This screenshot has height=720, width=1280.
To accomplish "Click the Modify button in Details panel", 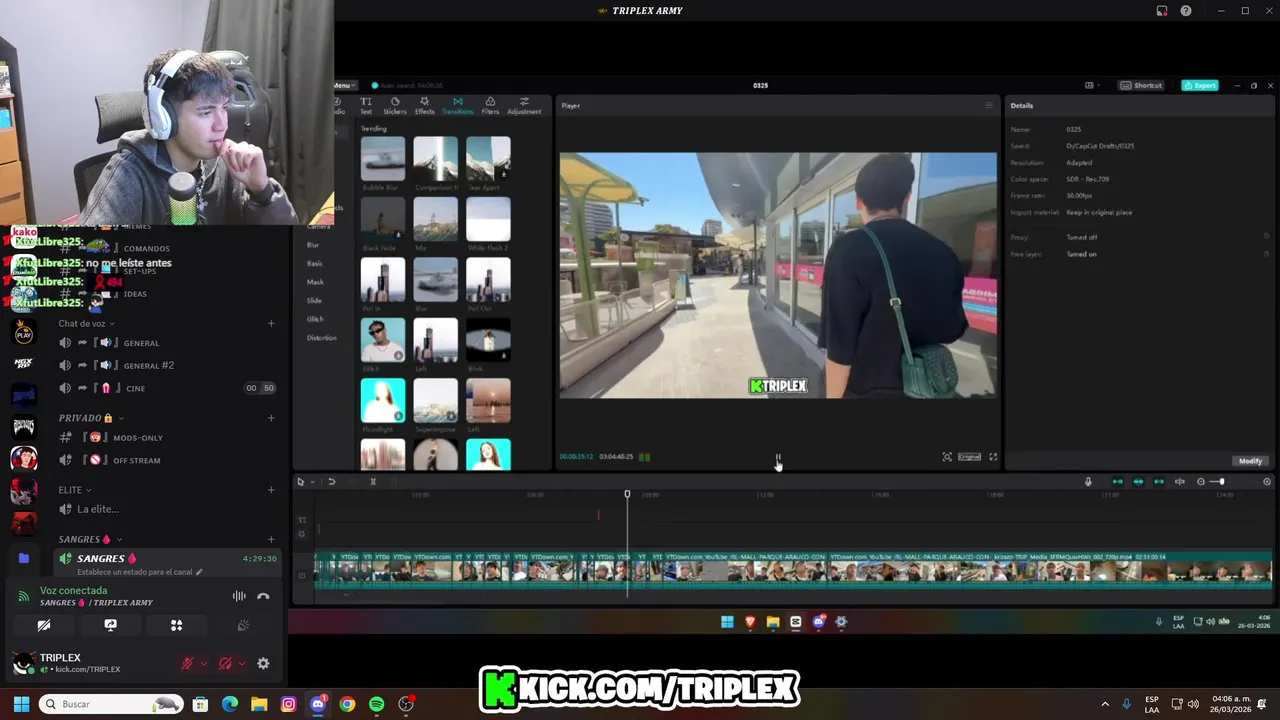I will click(x=1250, y=461).
